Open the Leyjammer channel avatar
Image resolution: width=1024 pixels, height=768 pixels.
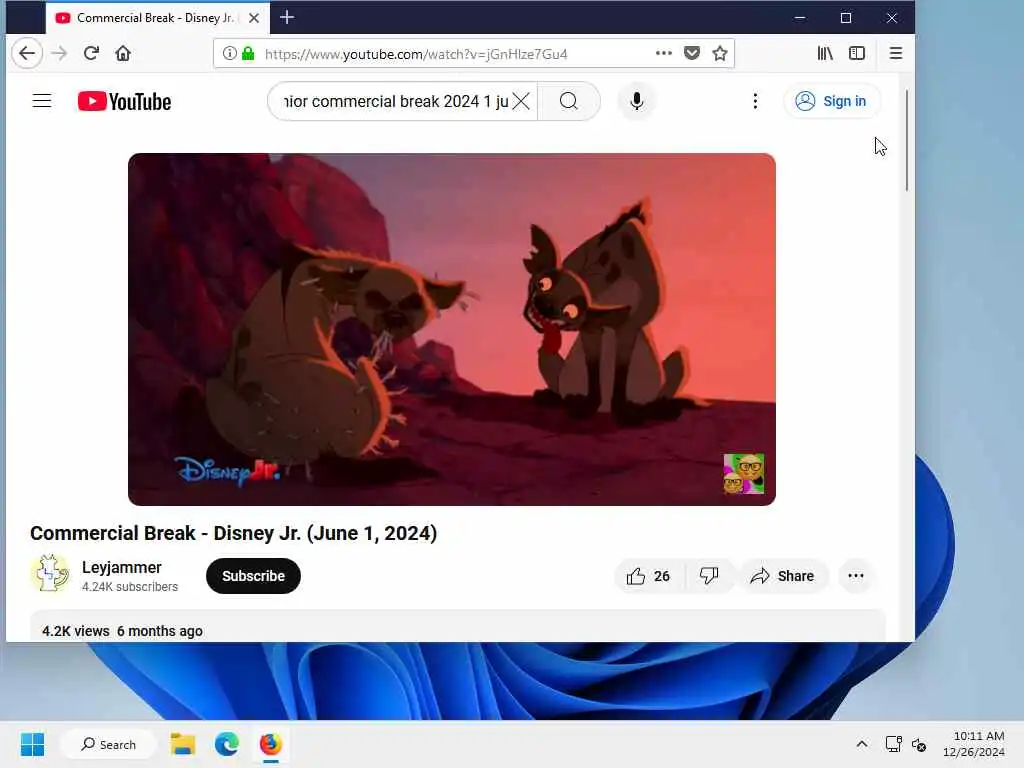50,575
